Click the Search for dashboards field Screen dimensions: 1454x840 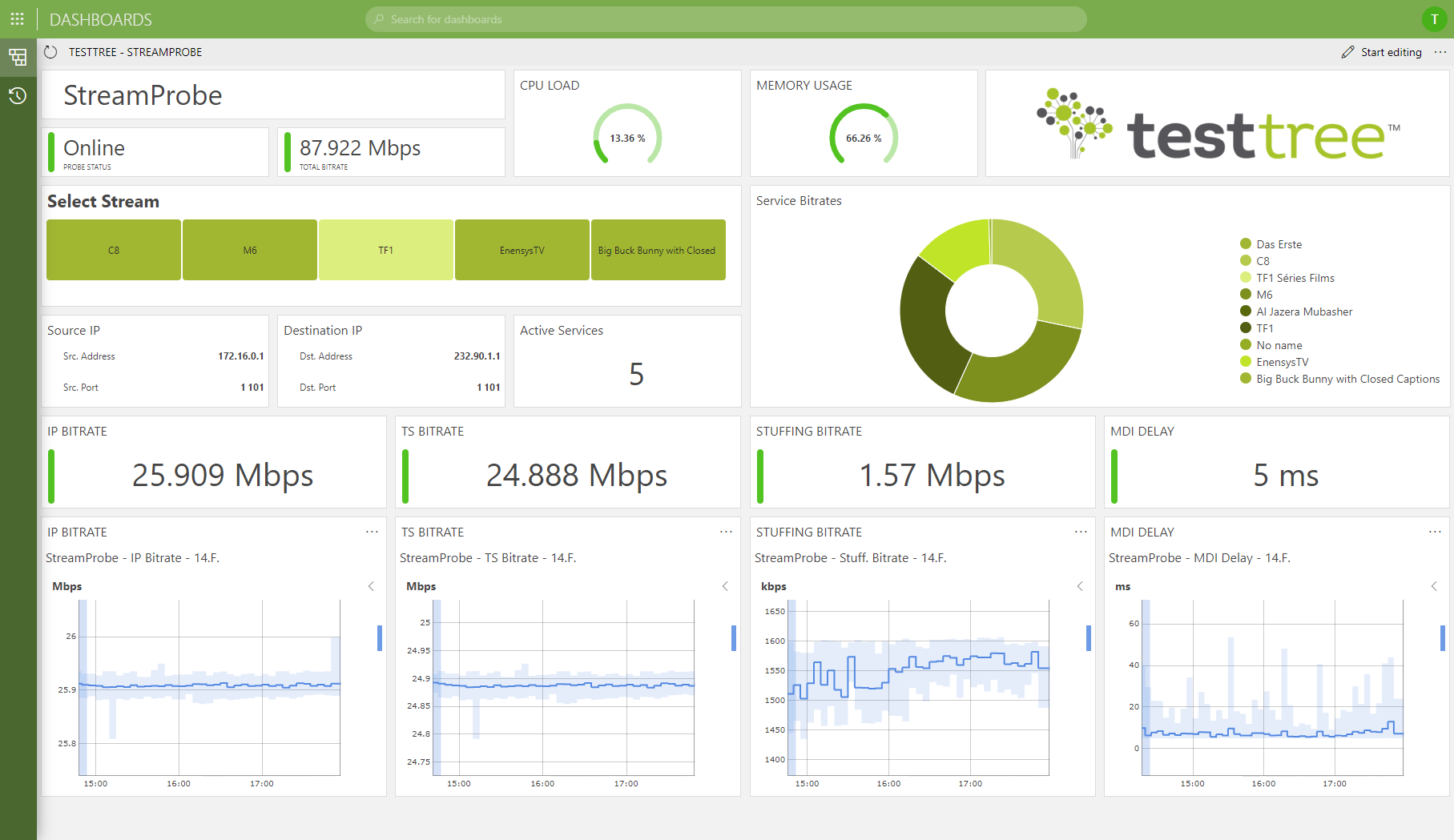[726, 19]
